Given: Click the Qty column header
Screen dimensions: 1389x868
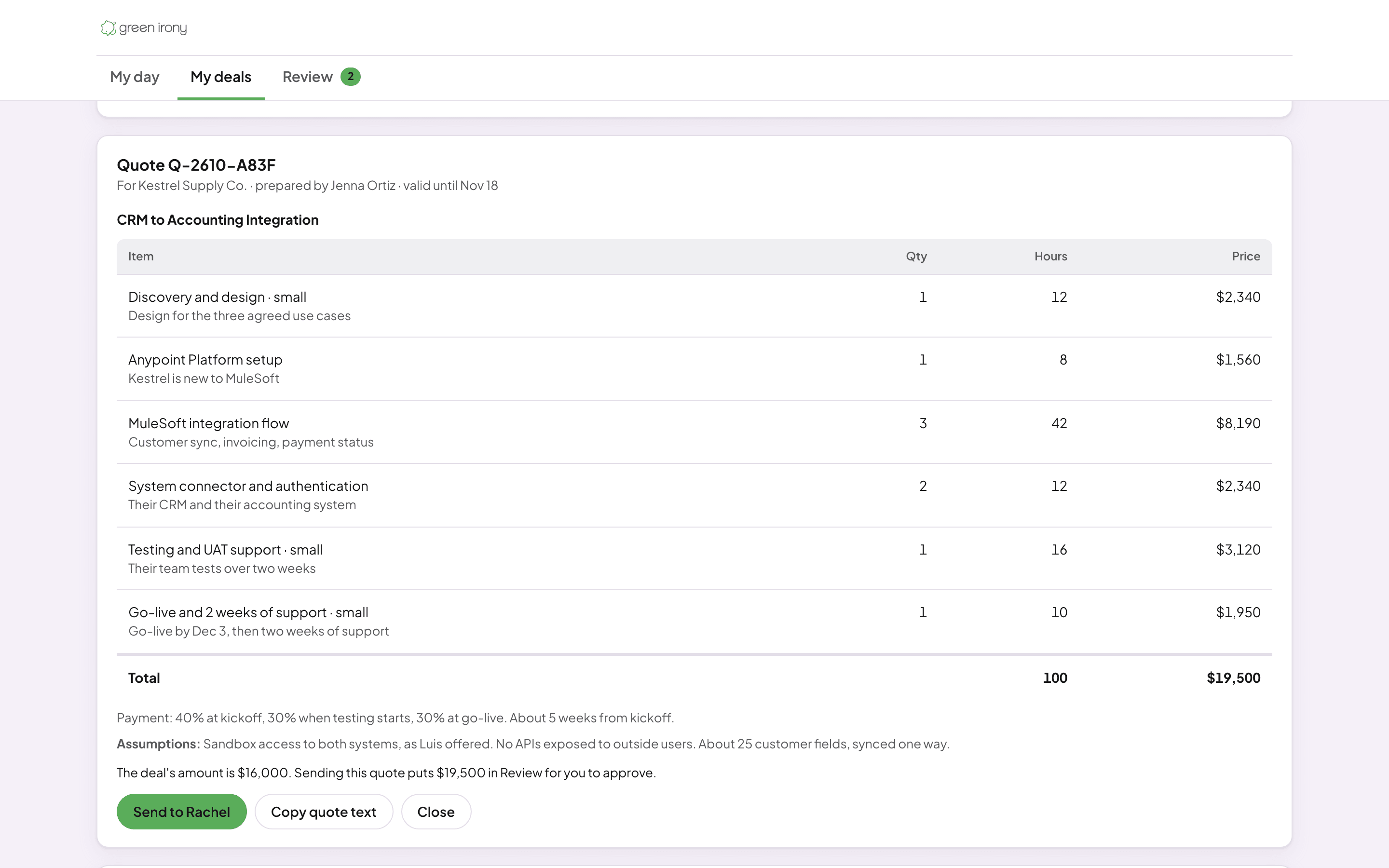Looking at the screenshot, I should [916, 256].
